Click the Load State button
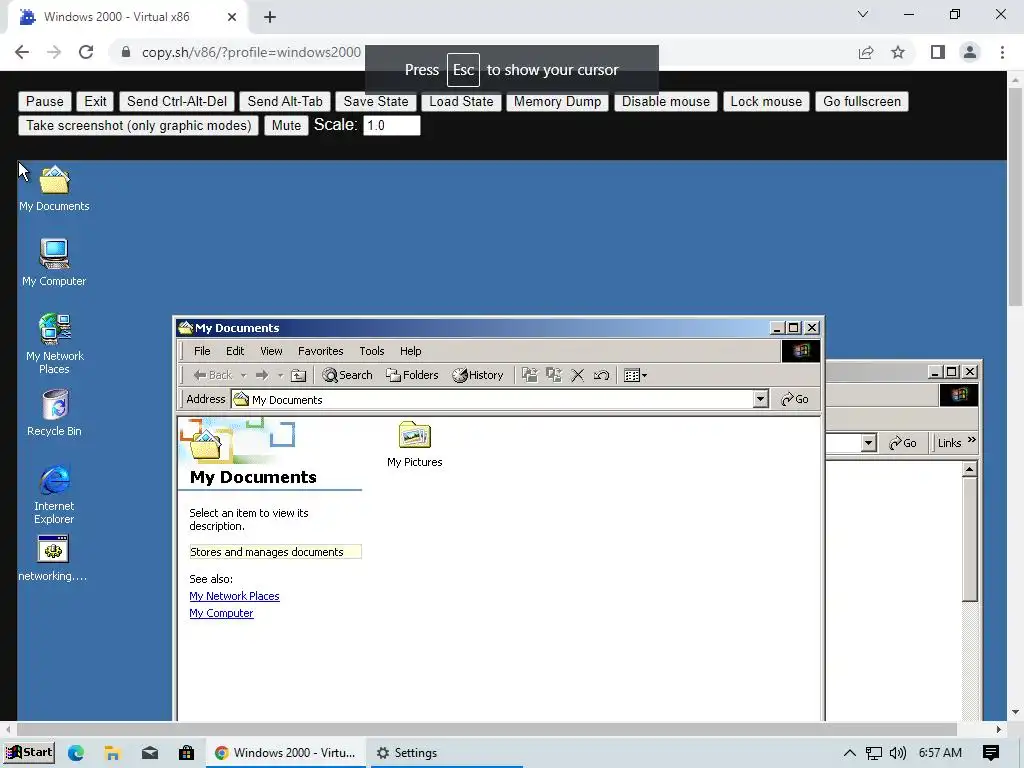This screenshot has width=1024, height=768. (461, 101)
